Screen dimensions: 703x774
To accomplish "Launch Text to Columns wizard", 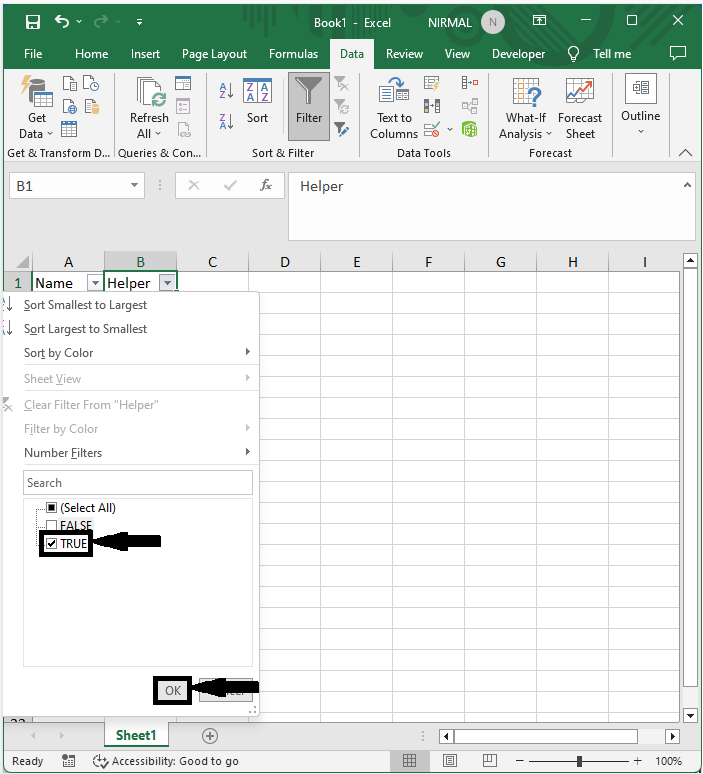I will click(x=394, y=108).
